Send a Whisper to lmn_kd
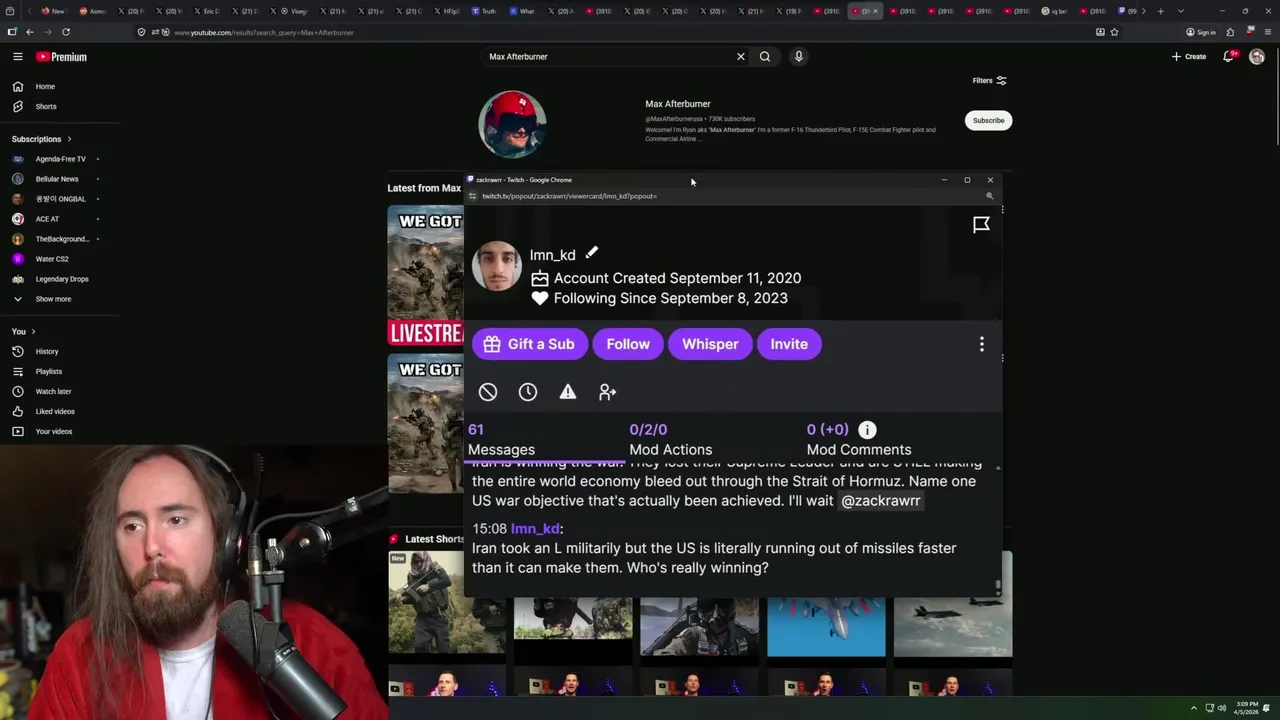Image resolution: width=1280 pixels, height=720 pixels. (710, 344)
